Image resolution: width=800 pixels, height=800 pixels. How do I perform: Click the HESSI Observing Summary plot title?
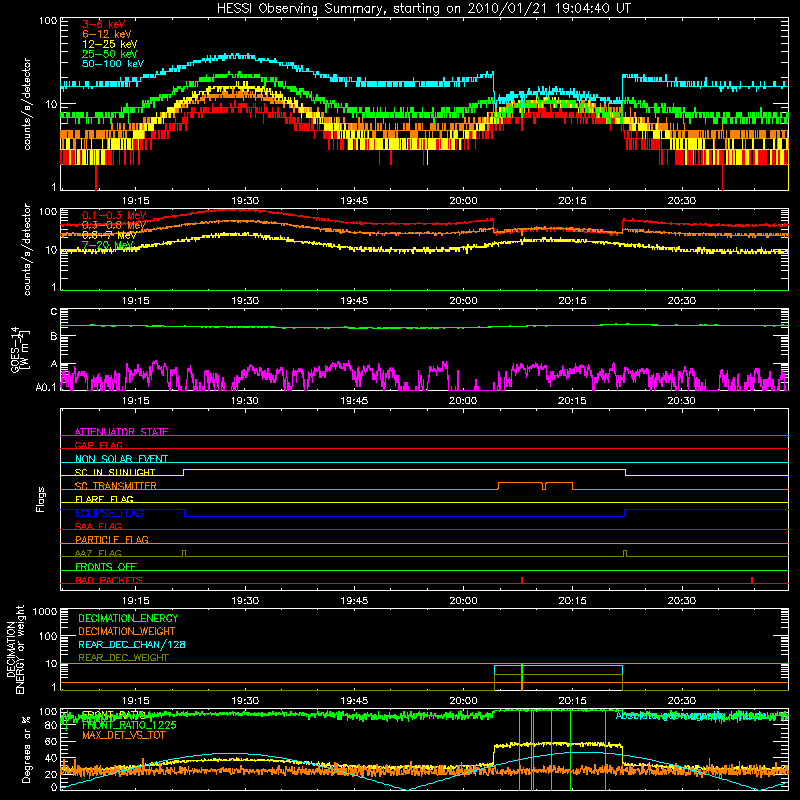pos(423,8)
